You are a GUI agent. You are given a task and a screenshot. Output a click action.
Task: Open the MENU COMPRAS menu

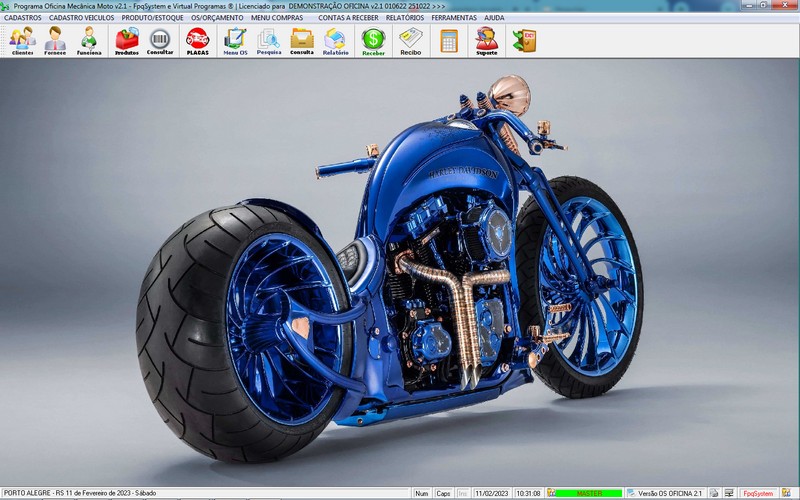tap(277, 18)
